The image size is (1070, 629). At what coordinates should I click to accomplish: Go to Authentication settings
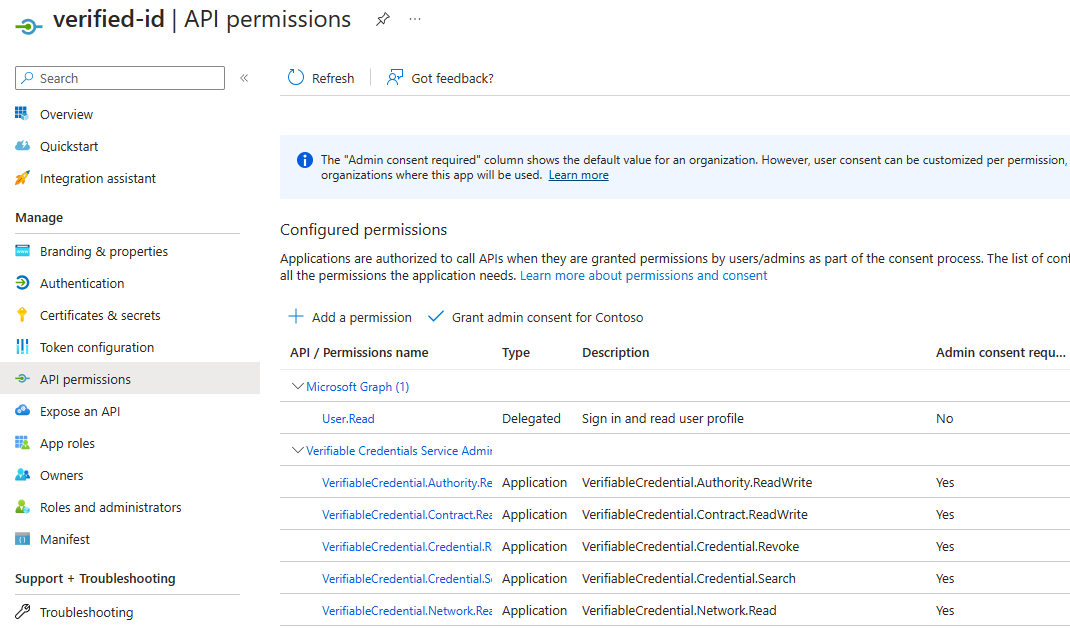[83, 282]
